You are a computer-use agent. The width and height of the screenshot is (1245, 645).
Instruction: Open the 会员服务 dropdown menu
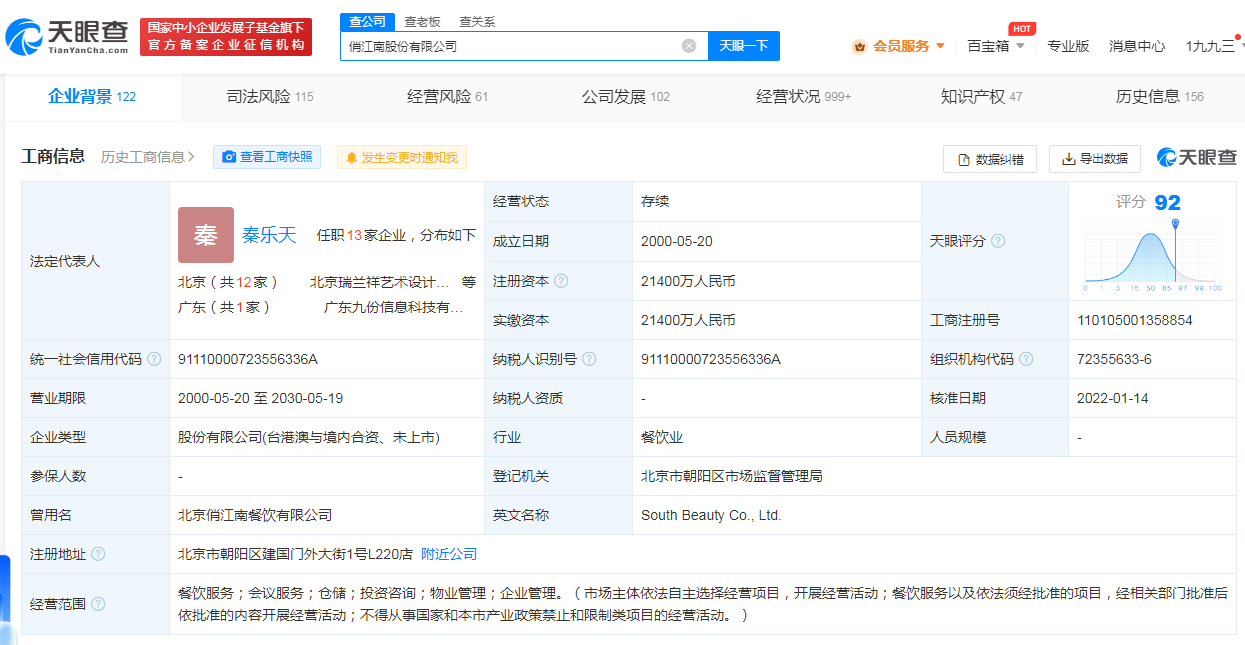(x=898, y=46)
